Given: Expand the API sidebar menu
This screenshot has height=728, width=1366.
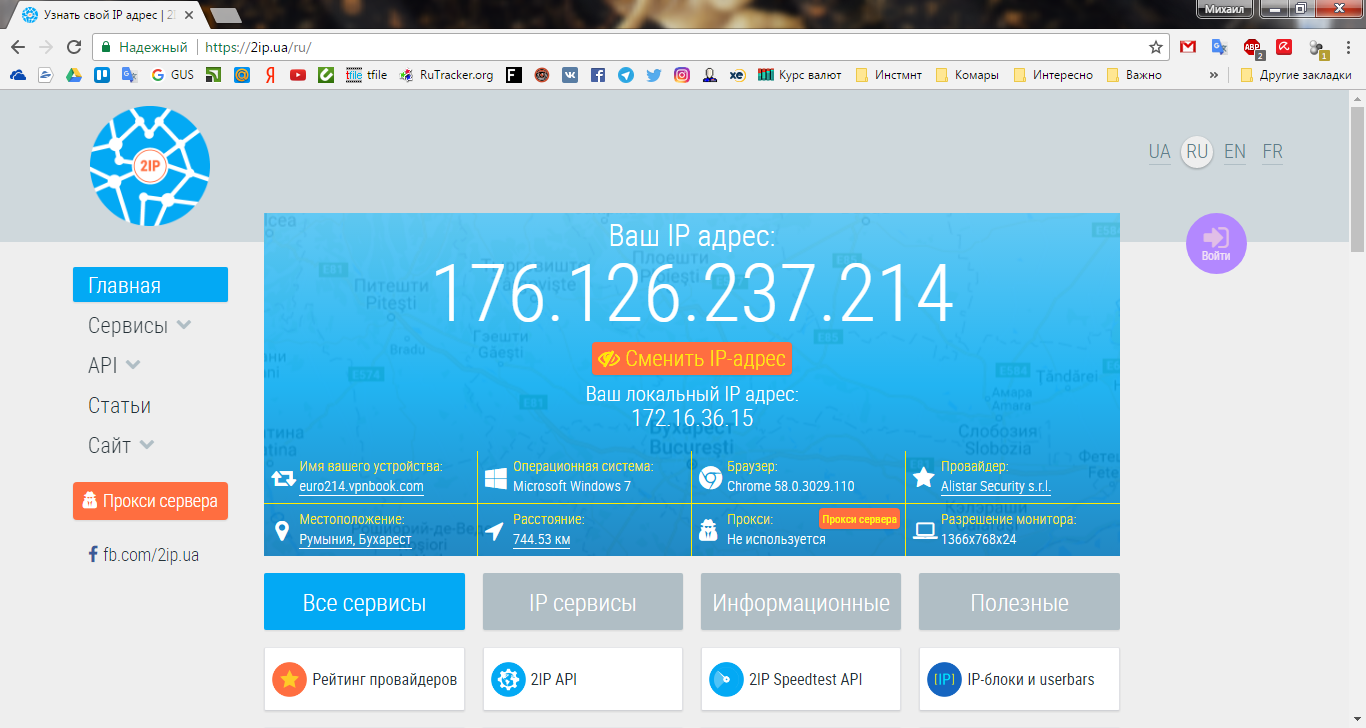Looking at the screenshot, I should click(114, 365).
